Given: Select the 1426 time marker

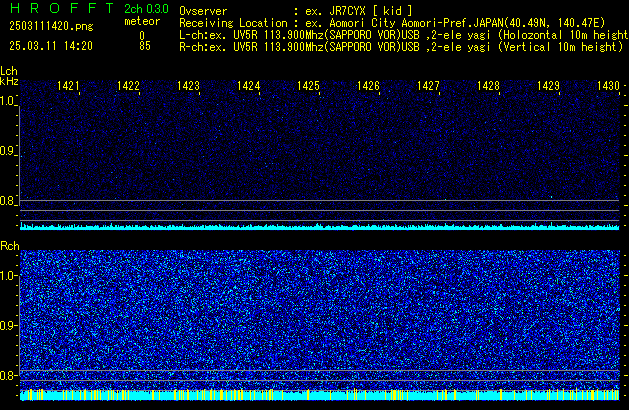Looking at the screenshot, I should click(368, 86).
